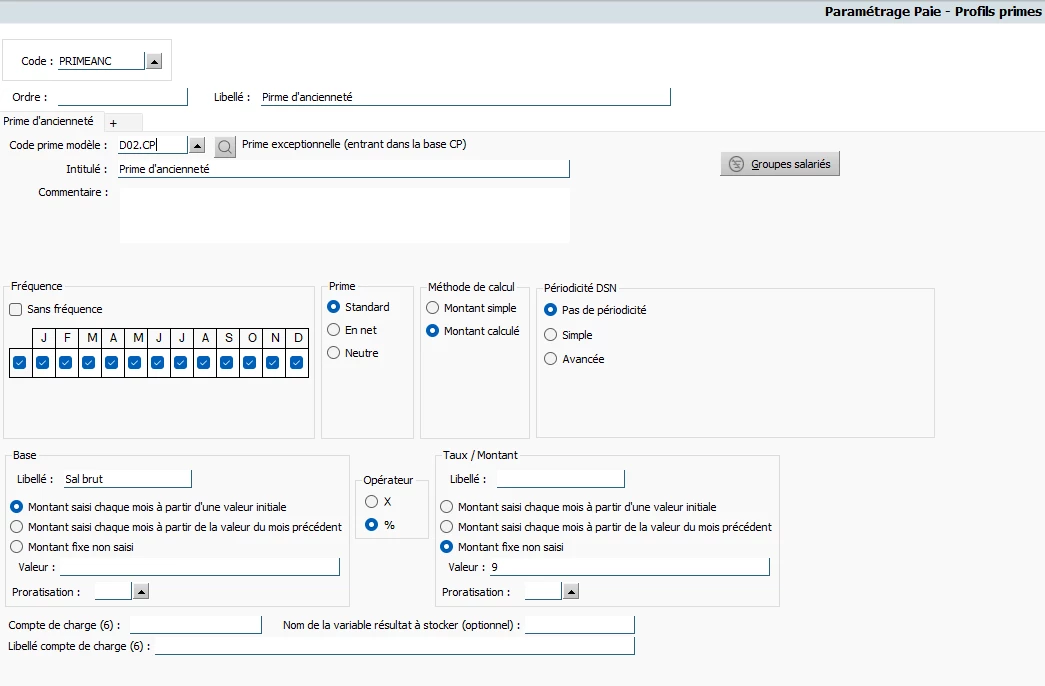Select the Standard prime option
The height and width of the screenshot is (686, 1045).
coord(334,307)
